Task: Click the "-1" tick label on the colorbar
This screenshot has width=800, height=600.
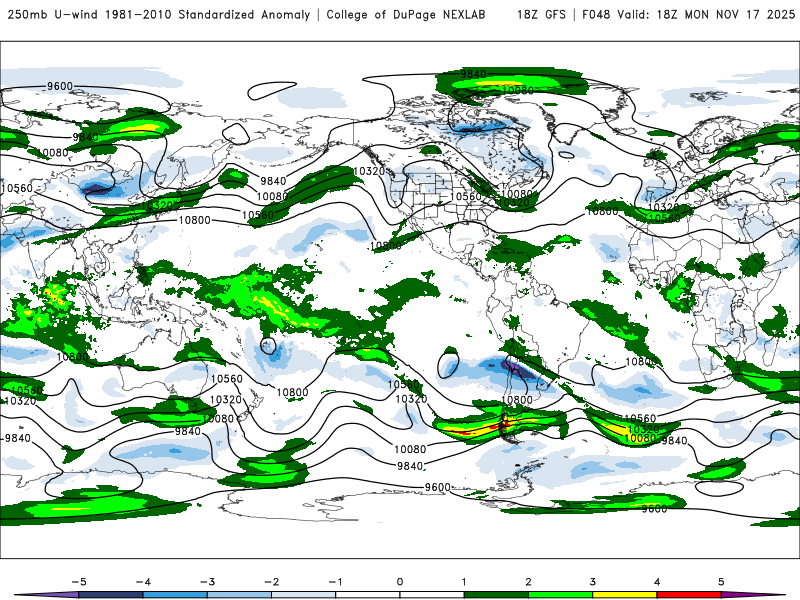Action: click(x=335, y=582)
